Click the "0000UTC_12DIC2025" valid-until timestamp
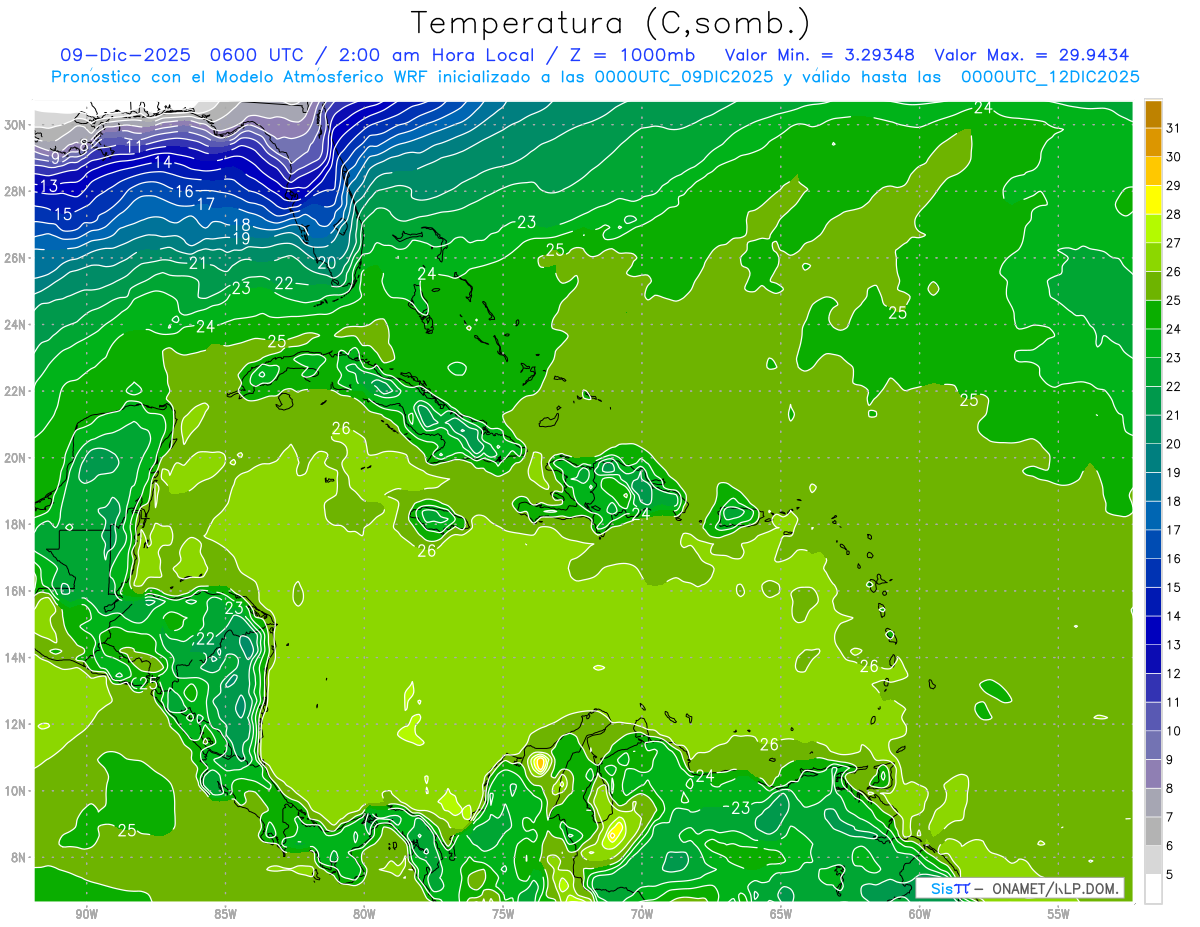This screenshot has width=1200, height=927. 1050,77
